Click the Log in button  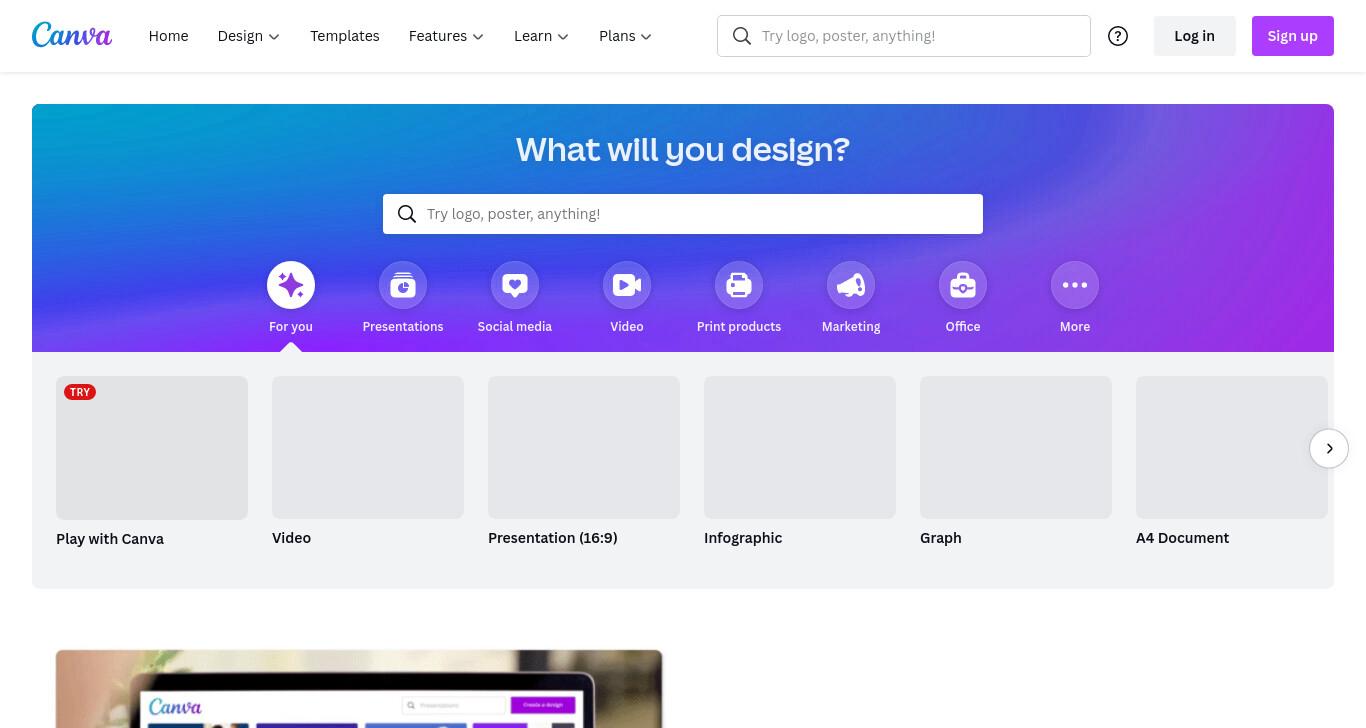tap(1194, 36)
